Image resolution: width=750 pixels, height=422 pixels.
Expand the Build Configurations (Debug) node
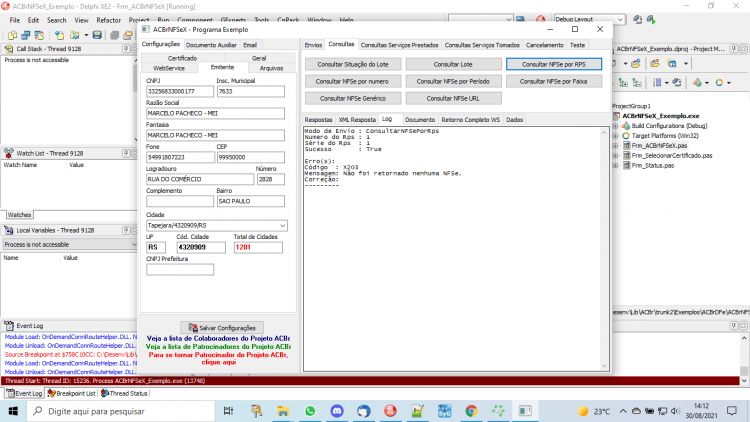[616, 126]
